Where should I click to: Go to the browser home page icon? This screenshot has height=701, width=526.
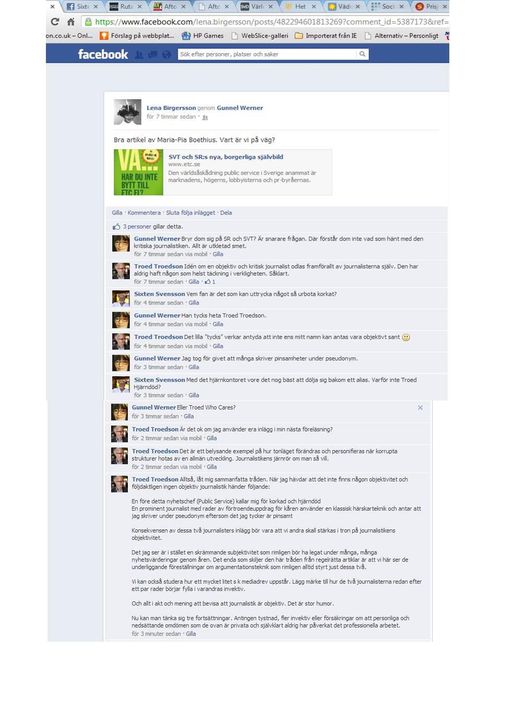coord(71,22)
